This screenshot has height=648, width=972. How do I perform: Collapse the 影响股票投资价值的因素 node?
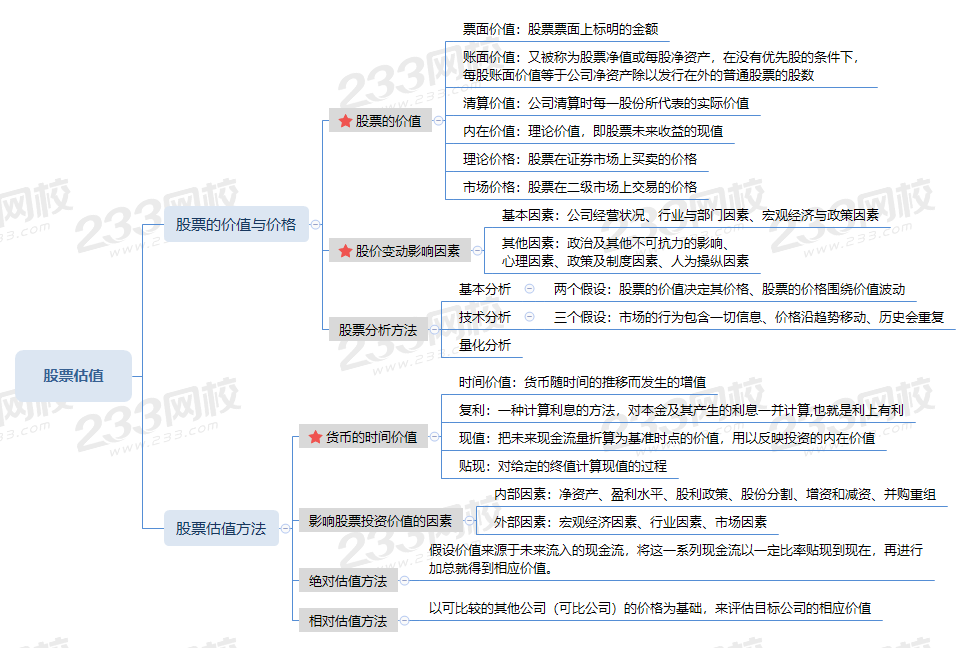(x=469, y=521)
